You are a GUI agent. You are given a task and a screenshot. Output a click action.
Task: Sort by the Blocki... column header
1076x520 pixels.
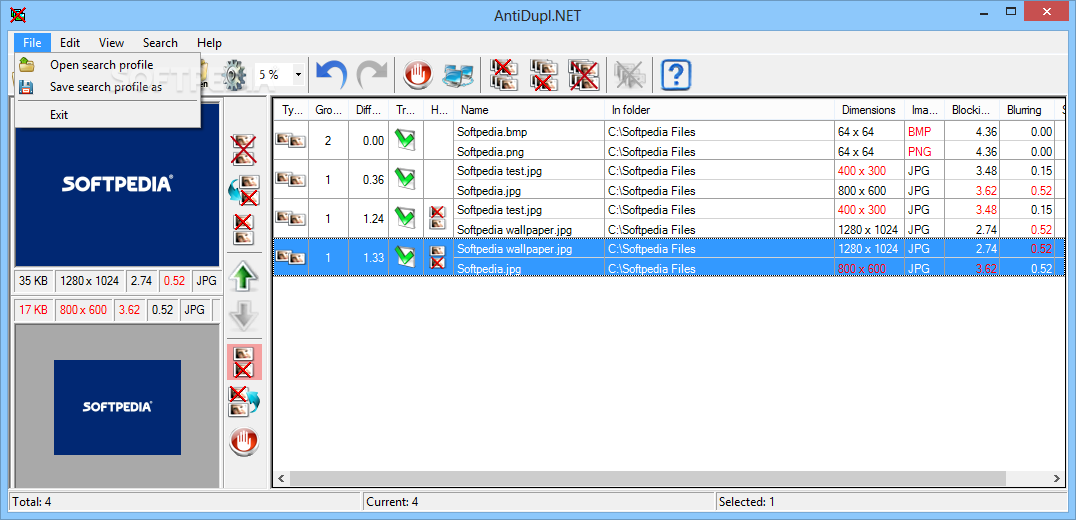point(972,110)
